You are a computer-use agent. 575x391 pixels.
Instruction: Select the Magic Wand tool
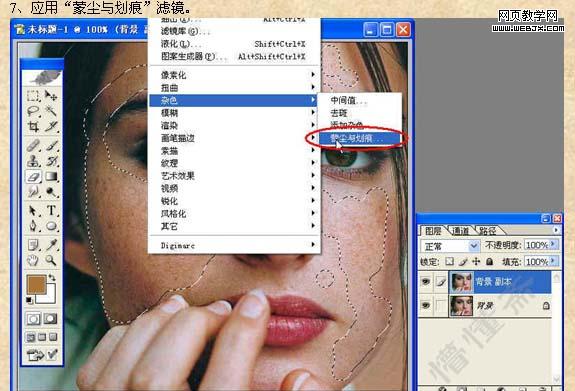click(51, 111)
